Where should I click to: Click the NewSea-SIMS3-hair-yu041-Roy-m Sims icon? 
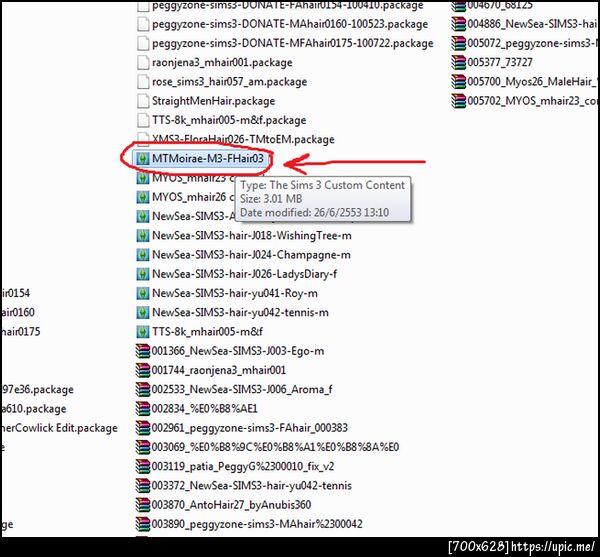[x=143, y=293]
